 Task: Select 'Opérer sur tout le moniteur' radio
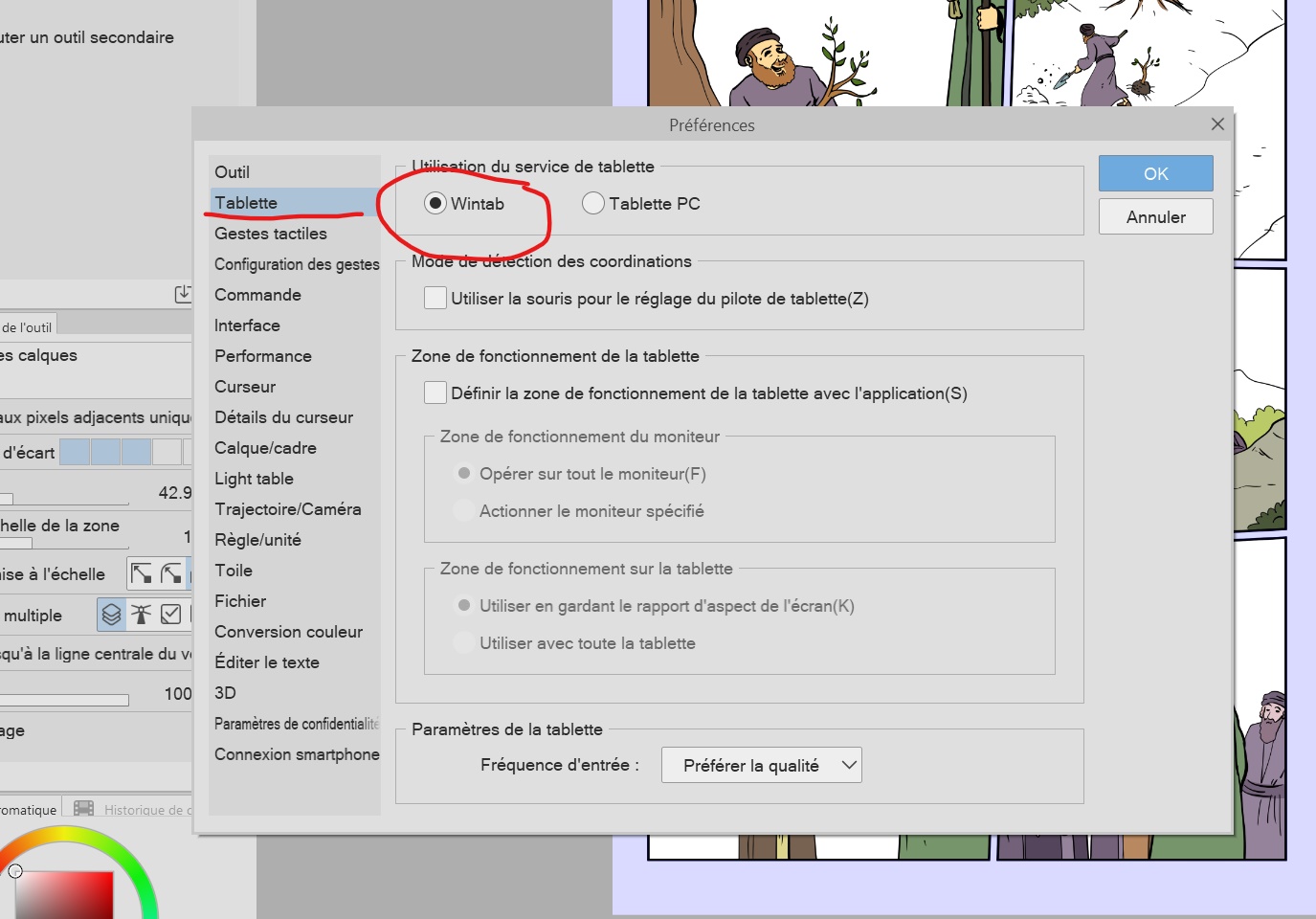click(464, 473)
